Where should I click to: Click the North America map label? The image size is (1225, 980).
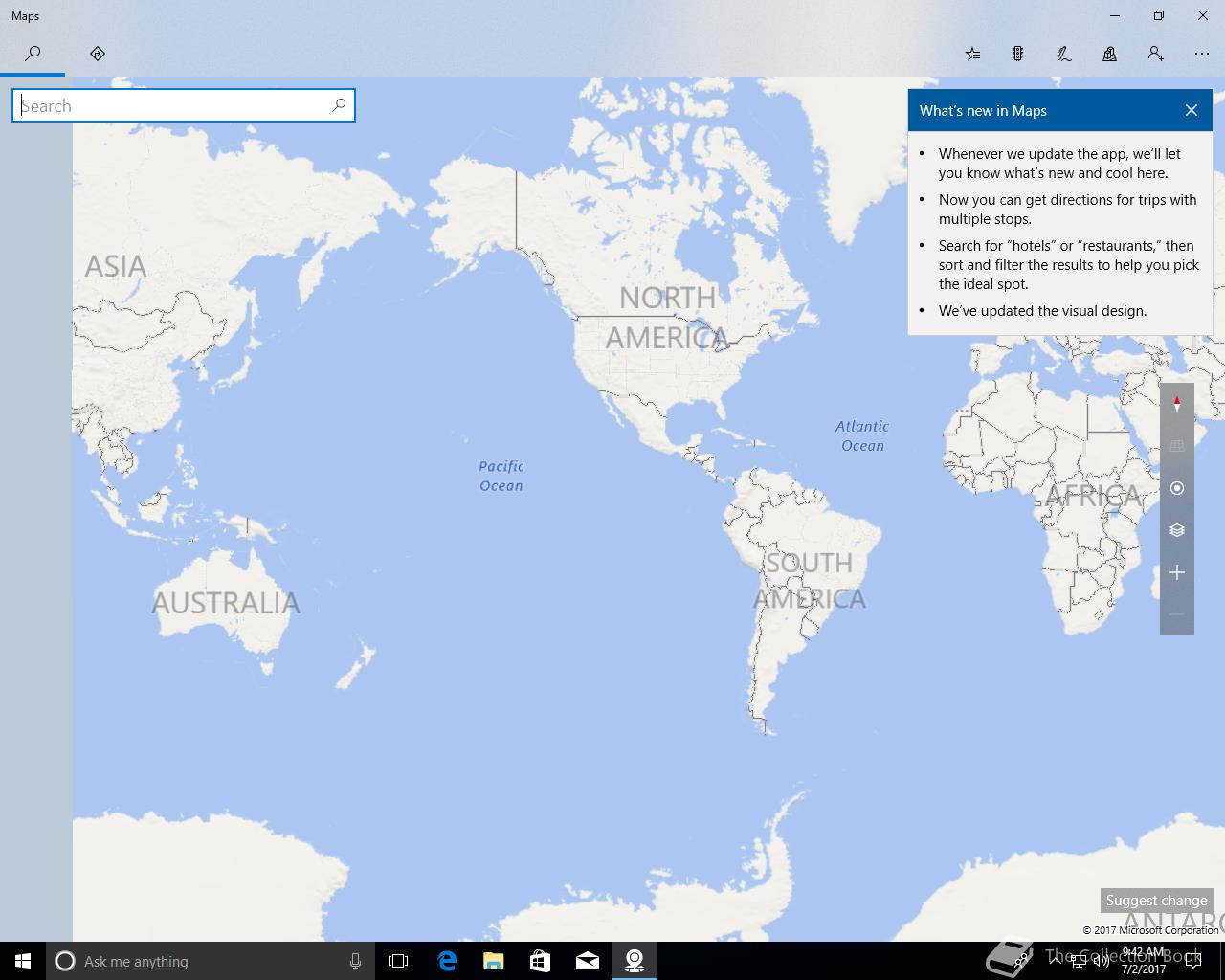668,318
